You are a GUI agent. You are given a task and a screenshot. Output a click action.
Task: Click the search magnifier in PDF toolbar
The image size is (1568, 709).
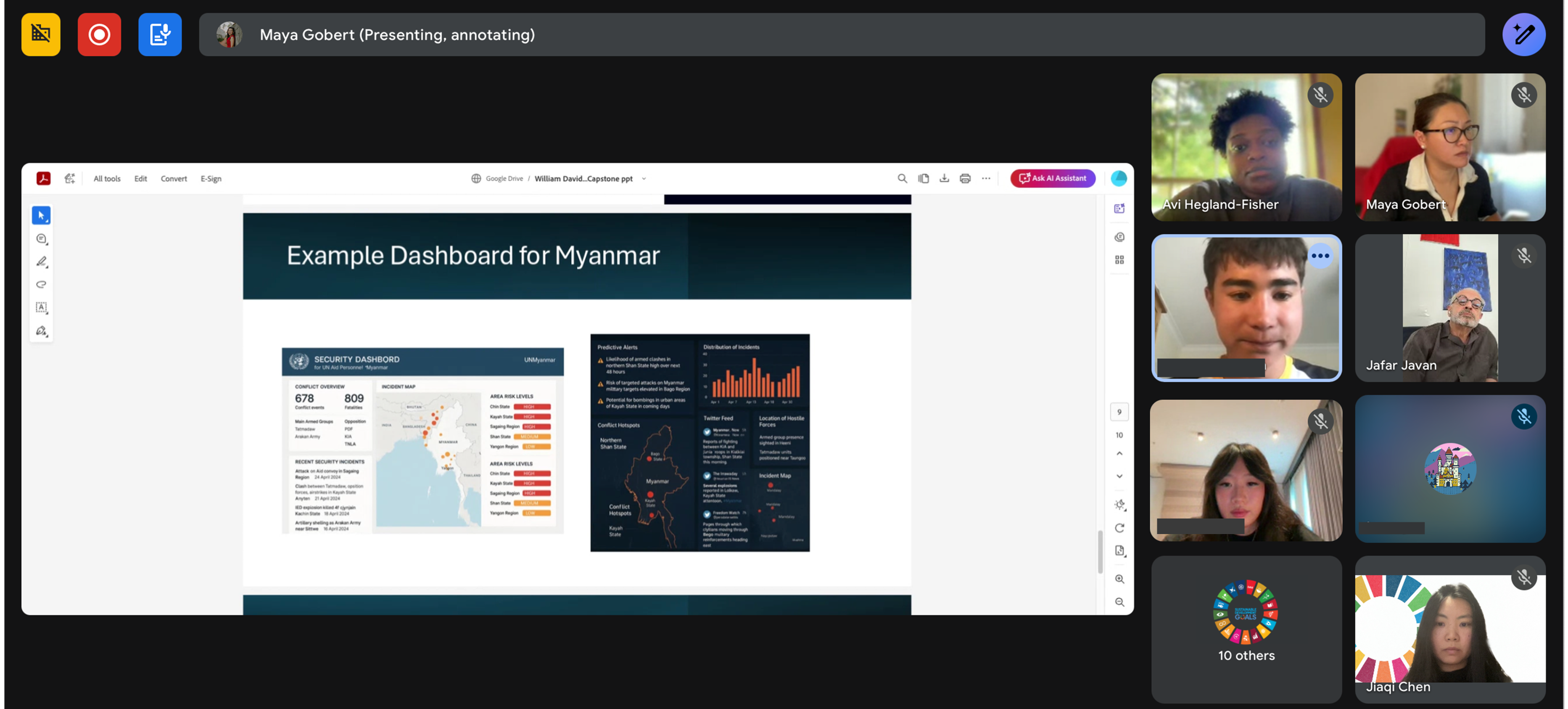(902, 178)
